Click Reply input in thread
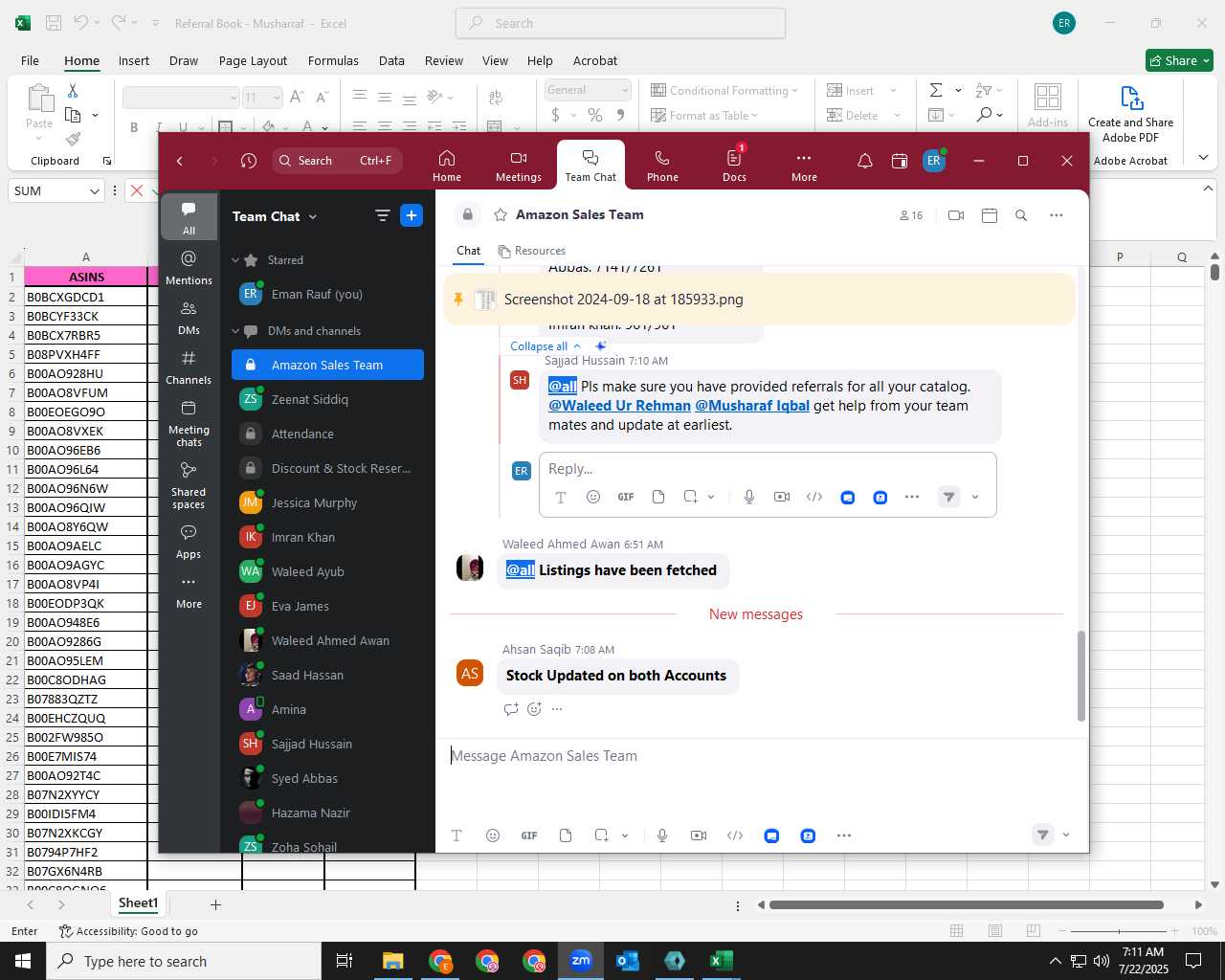The height and width of the screenshot is (980, 1225). (x=766, y=469)
